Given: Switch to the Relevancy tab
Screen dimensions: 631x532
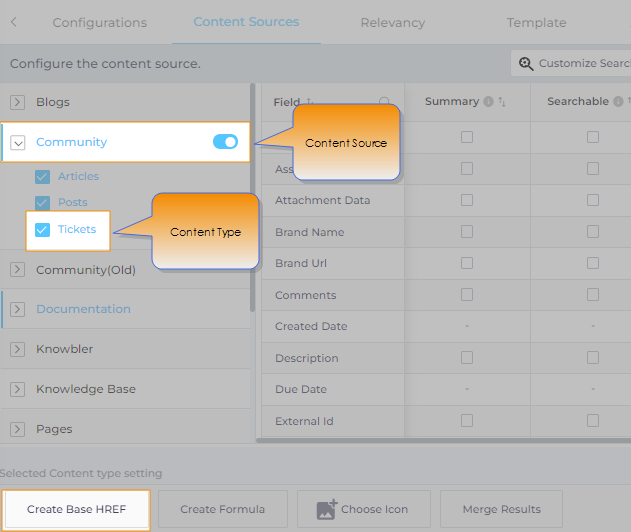Looking at the screenshot, I should click(392, 23).
